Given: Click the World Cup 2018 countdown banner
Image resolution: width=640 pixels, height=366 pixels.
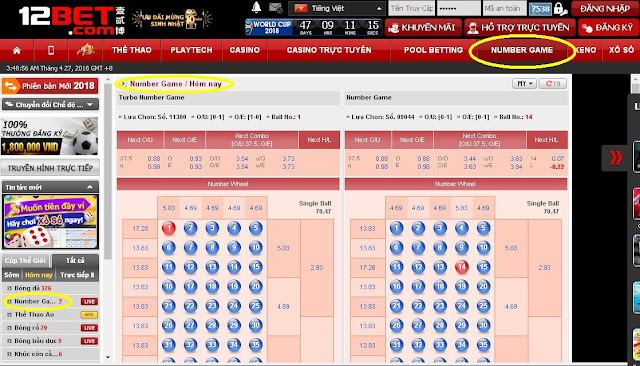Looking at the screenshot, I should coord(313,27).
